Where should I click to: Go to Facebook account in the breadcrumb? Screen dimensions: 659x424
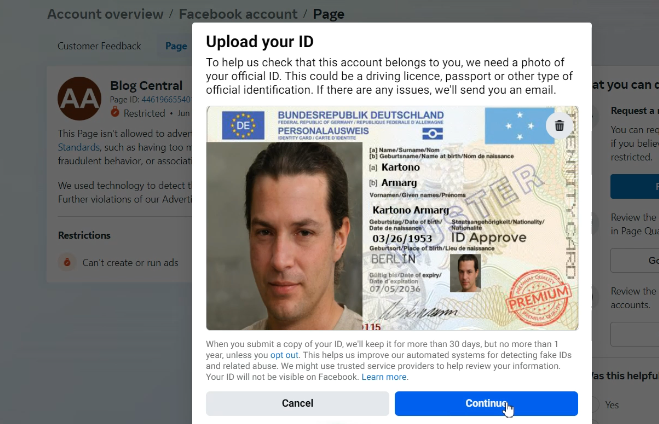(x=238, y=14)
